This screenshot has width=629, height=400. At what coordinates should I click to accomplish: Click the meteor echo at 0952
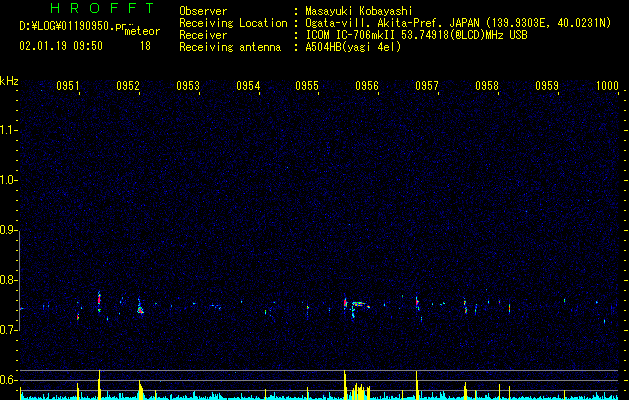tap(140, 307)
